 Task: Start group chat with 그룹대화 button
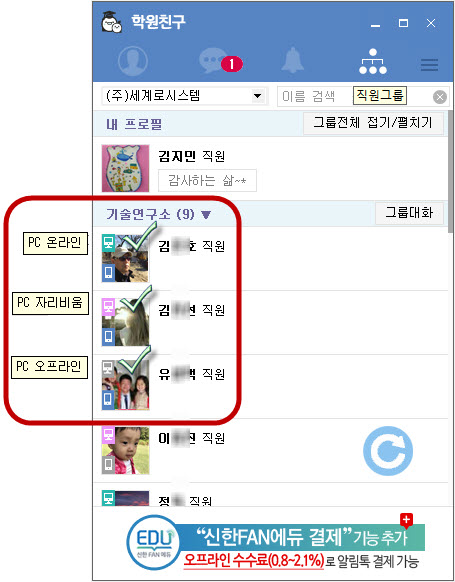pos(409,213)
